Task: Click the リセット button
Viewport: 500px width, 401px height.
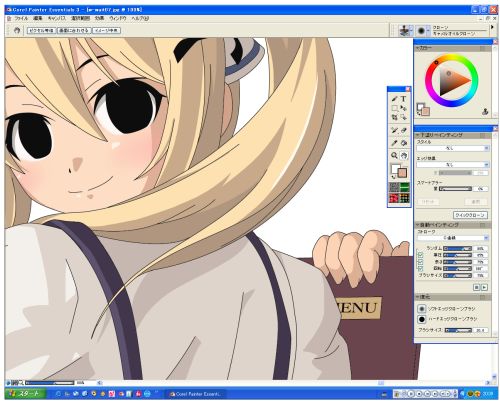Action: click(428, 202)
